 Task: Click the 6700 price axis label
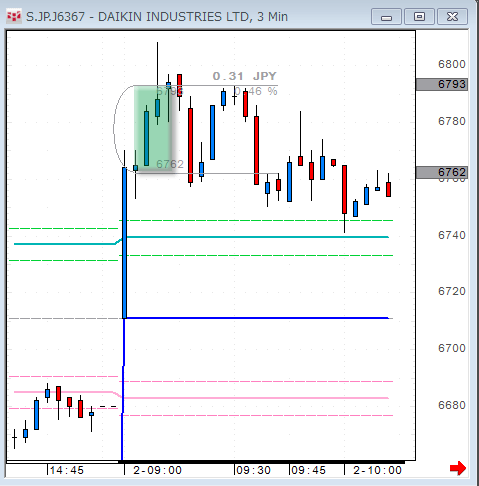(x=452, y=348)
